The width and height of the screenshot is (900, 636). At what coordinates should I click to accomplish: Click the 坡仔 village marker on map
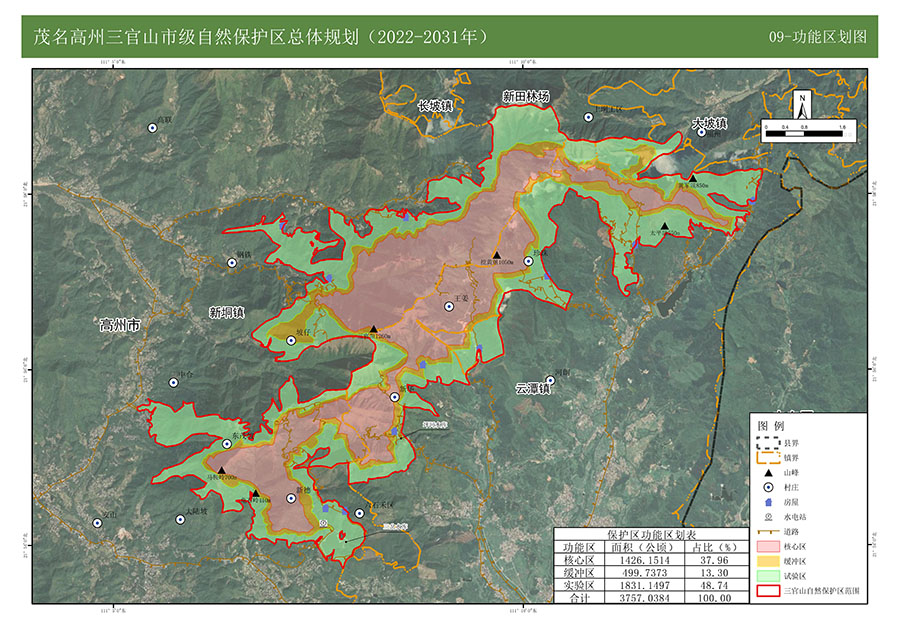(x=292, y=341)
